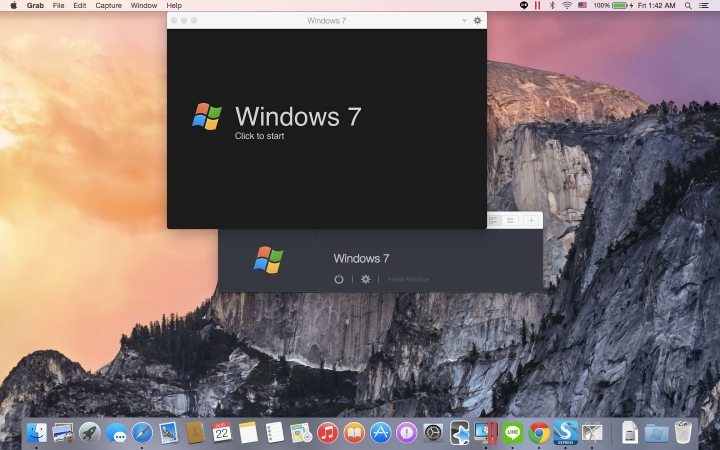This screenshot has height=450, width=720.
Task: Open the gear configuration icon in Control Center
Action: click(366, 279)
